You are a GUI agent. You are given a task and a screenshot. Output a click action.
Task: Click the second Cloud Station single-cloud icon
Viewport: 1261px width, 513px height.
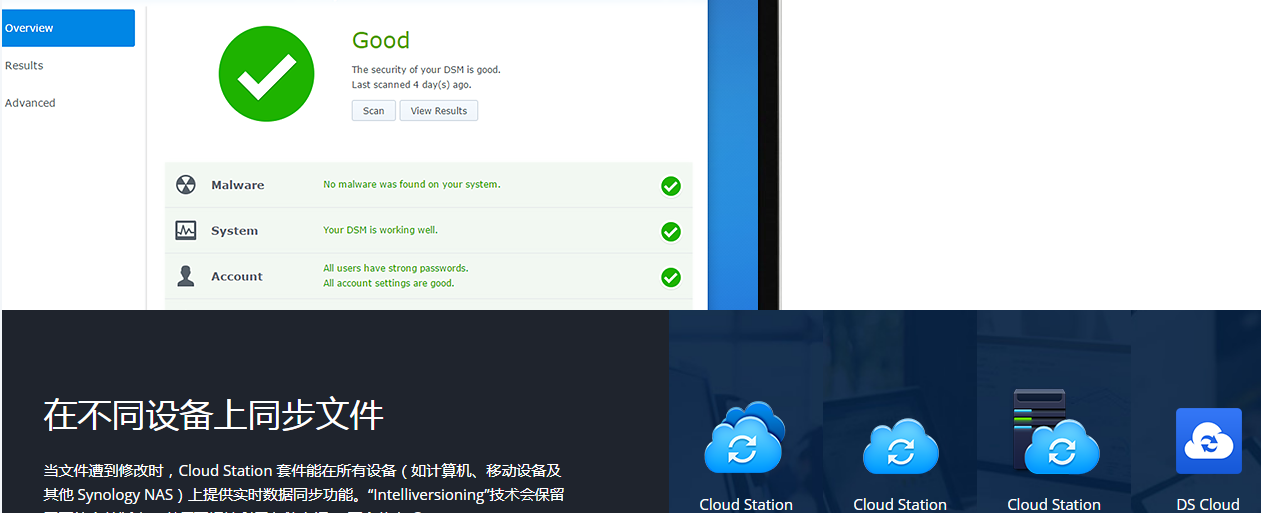[x=900, y=446]
